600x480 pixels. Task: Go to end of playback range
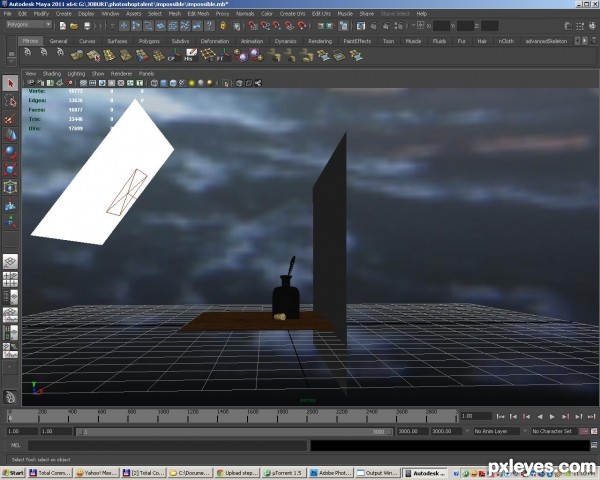click(591, 416)
